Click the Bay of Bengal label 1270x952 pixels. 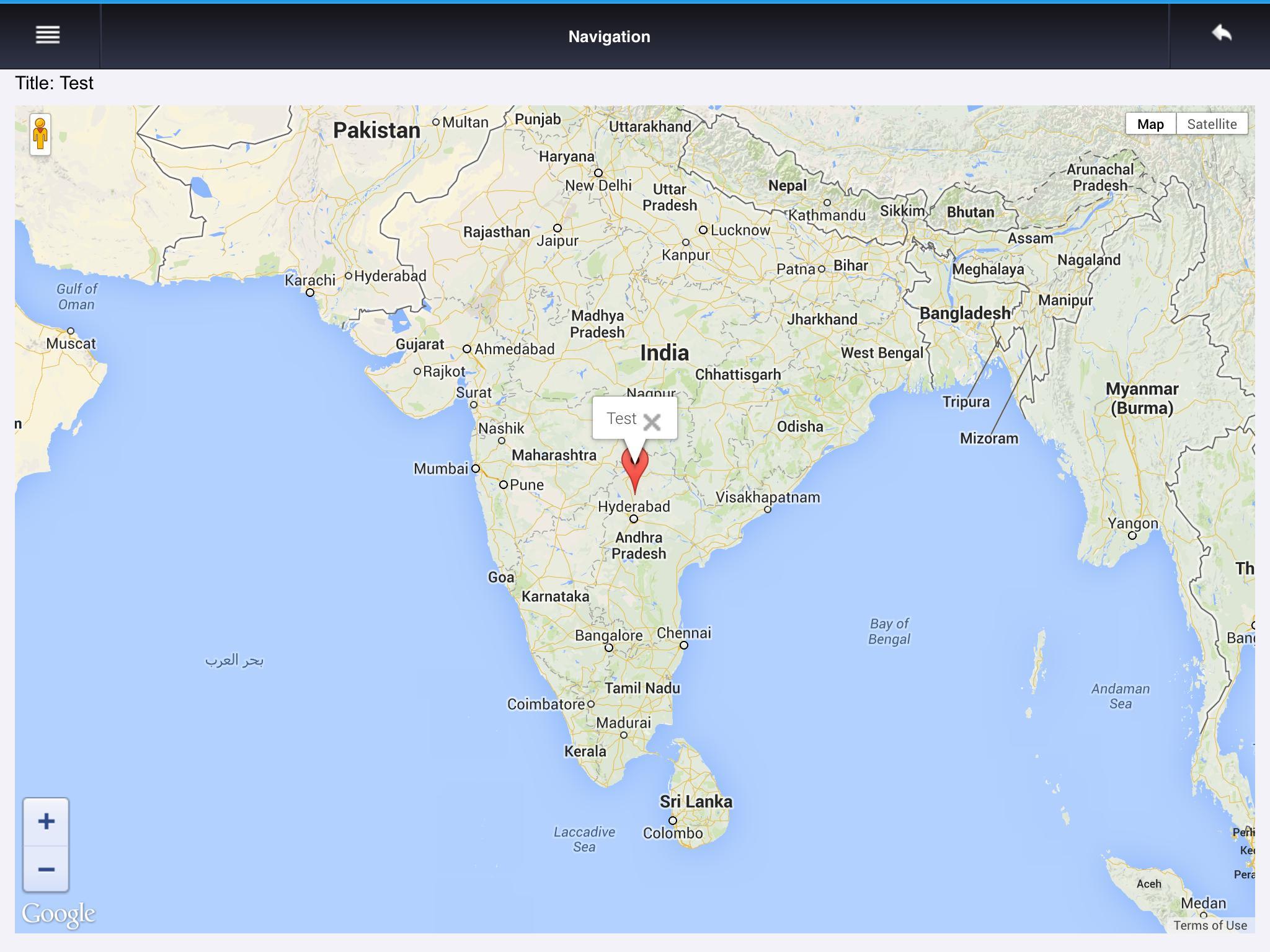889,632
